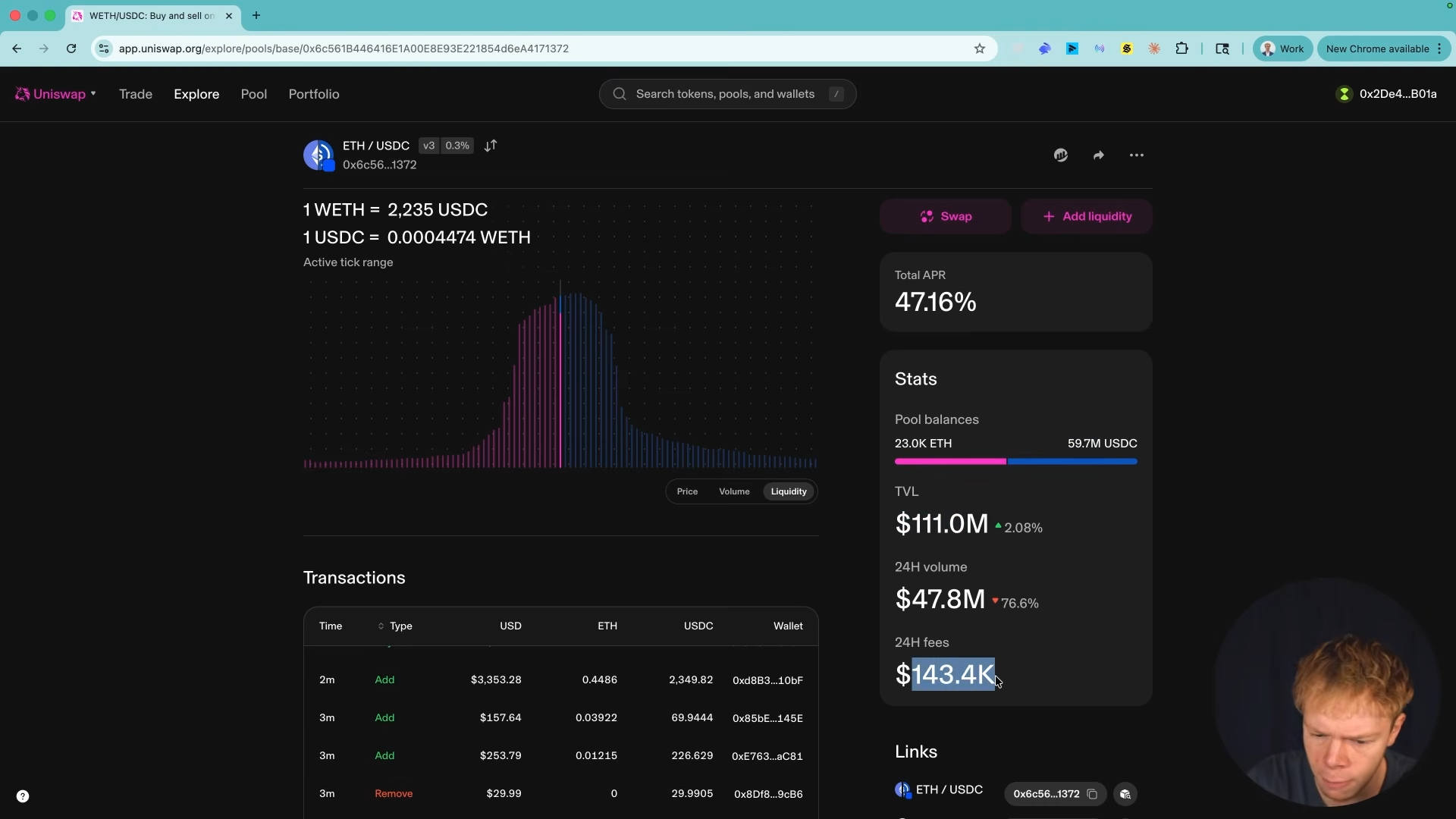The image size is (1456, 819).
Task: Open the Trade menu
Action: click(136, 94)
